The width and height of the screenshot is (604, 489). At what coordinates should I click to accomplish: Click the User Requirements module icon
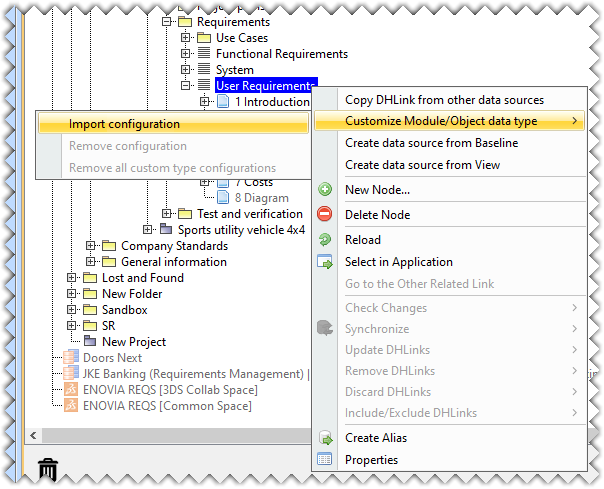coord(204,85)
